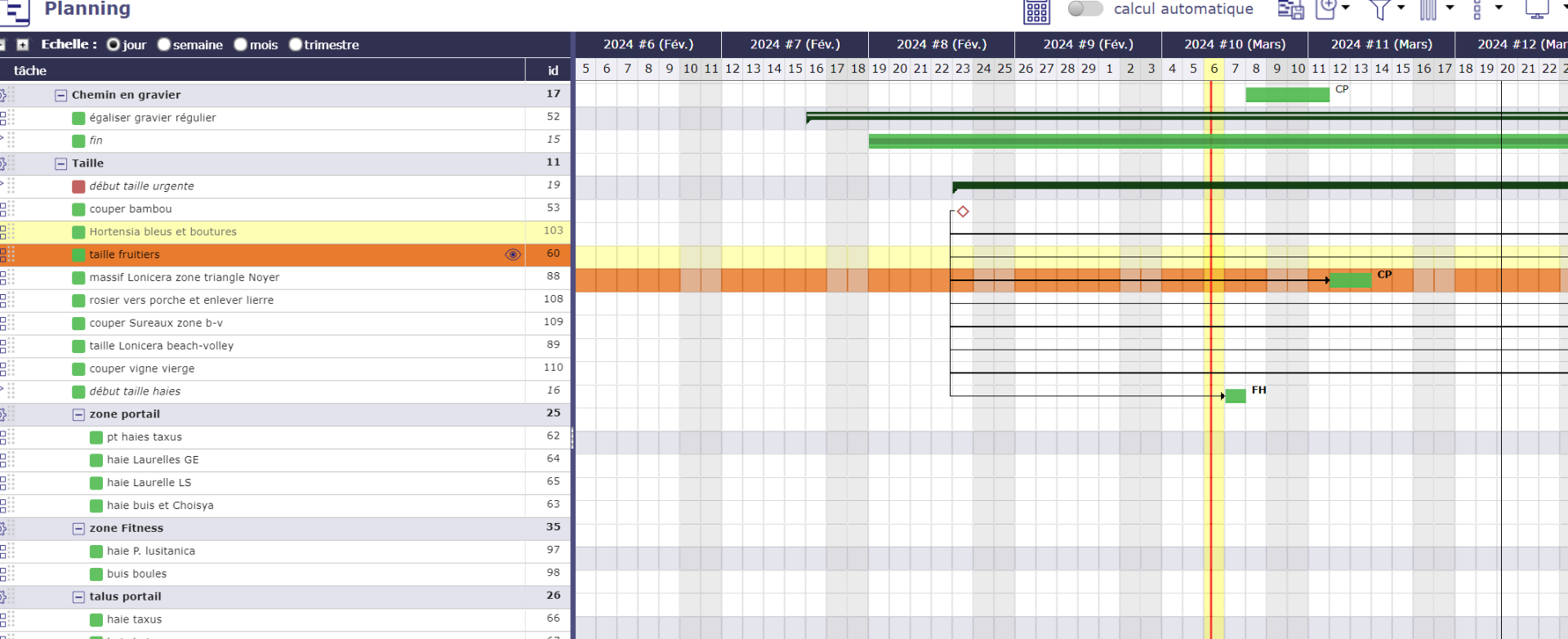Click the Planning page title

[x=87, y=9]
